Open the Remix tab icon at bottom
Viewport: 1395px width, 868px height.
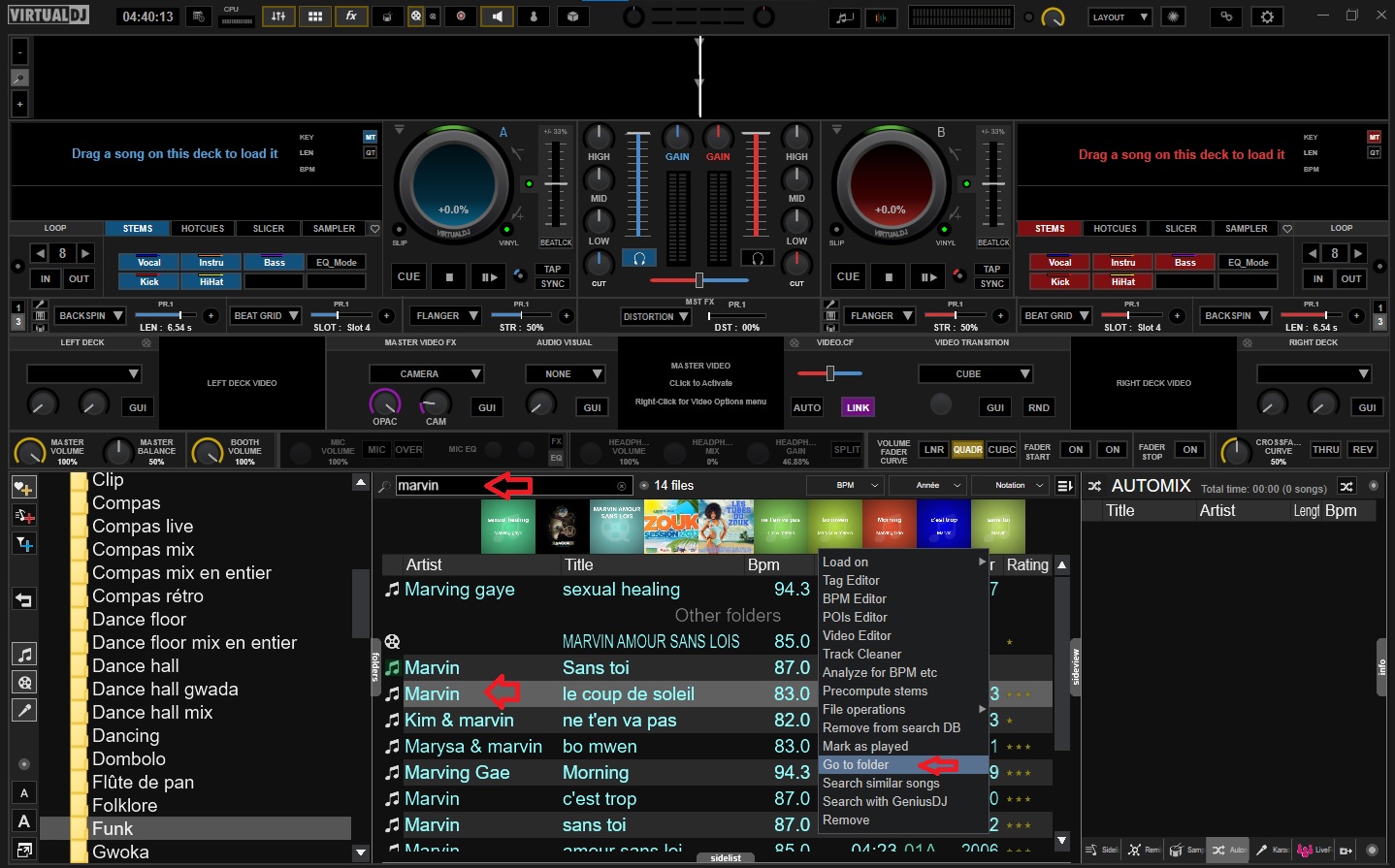1143,850
